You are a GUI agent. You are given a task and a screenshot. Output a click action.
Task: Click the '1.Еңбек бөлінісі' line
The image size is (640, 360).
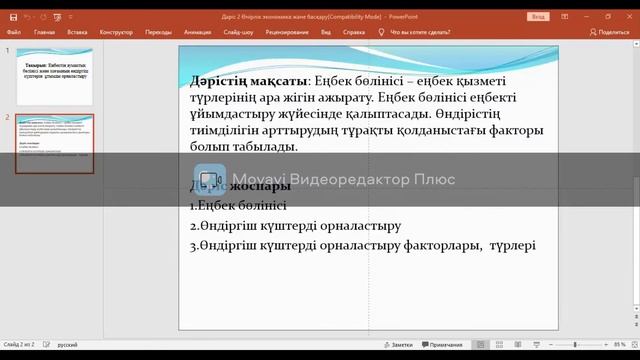click(x=238, y=205)
